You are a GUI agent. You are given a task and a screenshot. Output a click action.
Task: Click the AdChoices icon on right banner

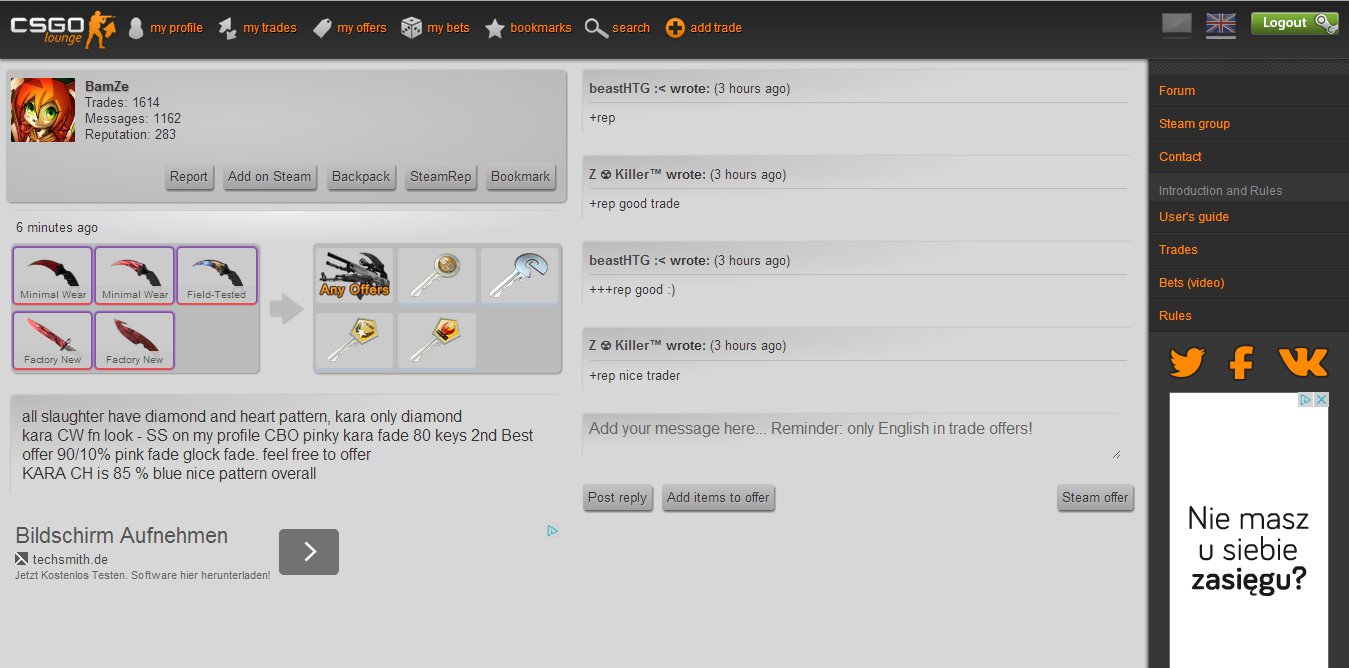coord(1305,400)
